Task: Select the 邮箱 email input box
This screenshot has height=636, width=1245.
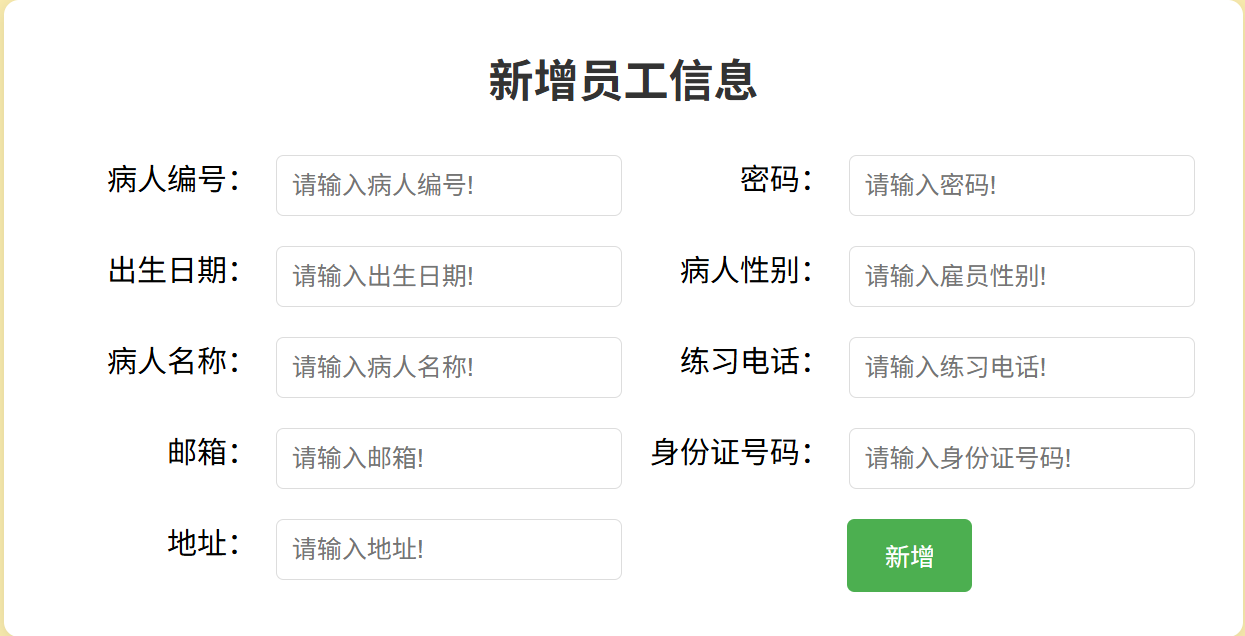Action: tap(448, 458)
